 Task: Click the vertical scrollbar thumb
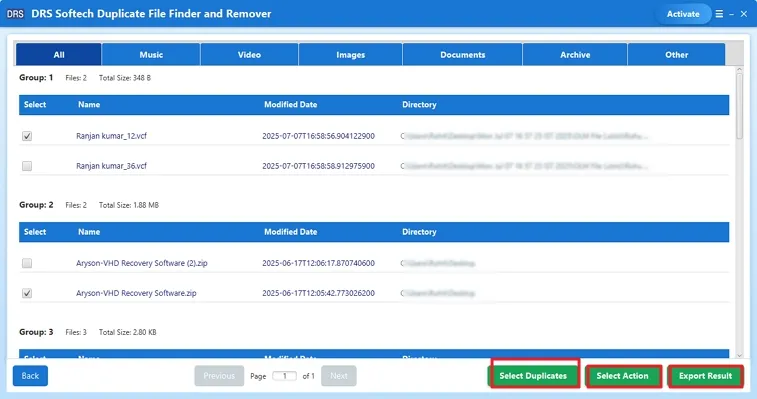[739, 106]
